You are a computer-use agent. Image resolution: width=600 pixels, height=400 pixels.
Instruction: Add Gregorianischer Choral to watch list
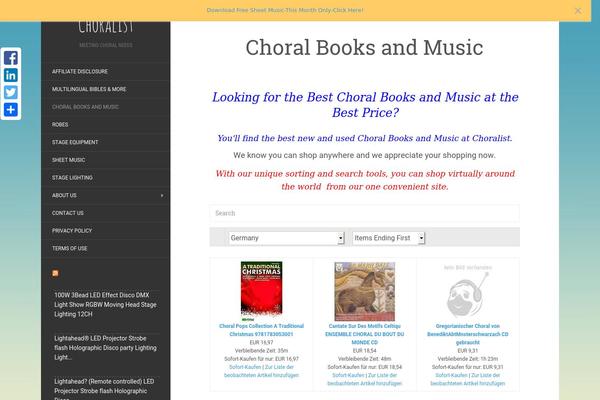(468, 379)
